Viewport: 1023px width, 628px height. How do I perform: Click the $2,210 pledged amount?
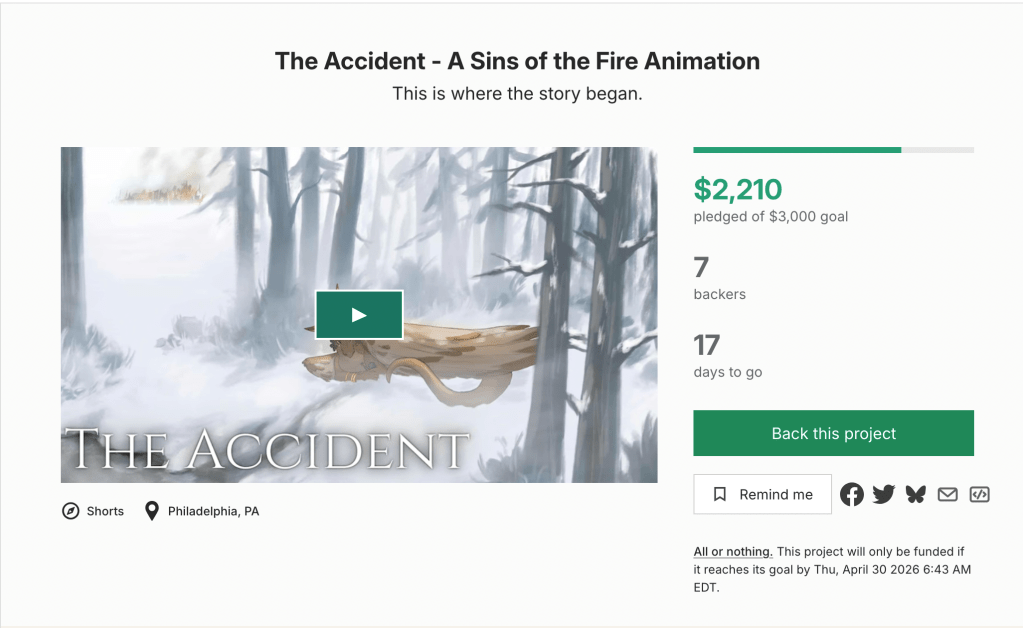click(x=738, y=189)
